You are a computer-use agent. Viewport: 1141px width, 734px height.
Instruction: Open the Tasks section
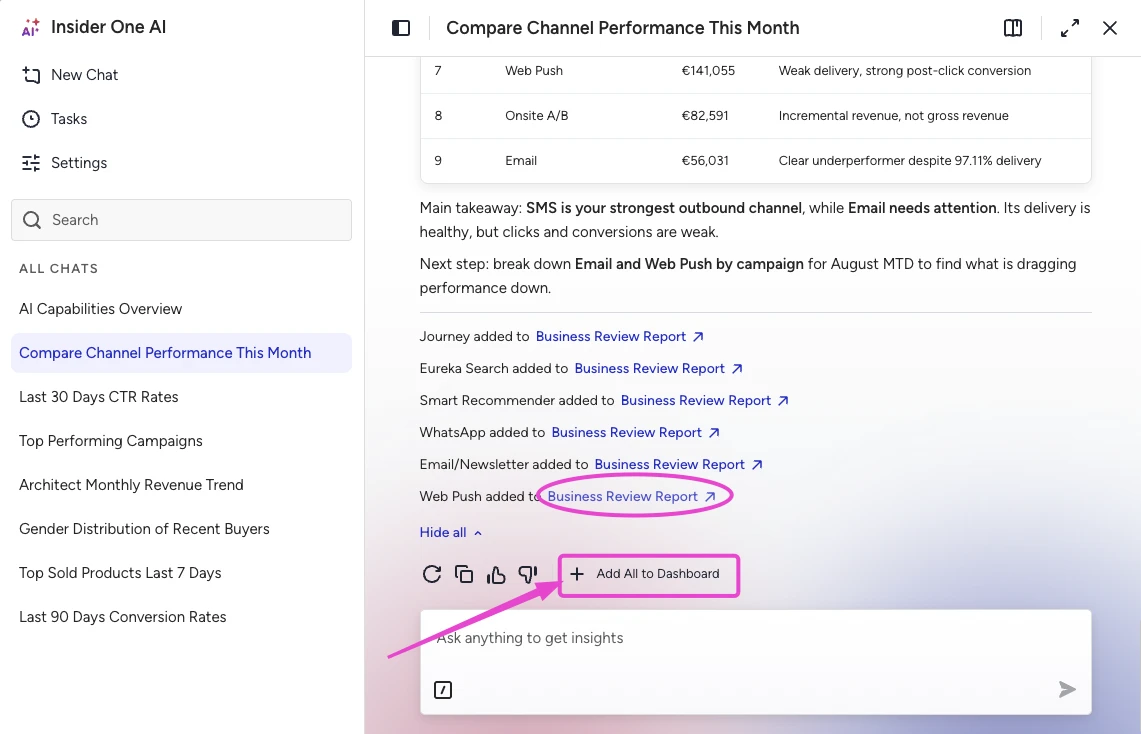55,119
